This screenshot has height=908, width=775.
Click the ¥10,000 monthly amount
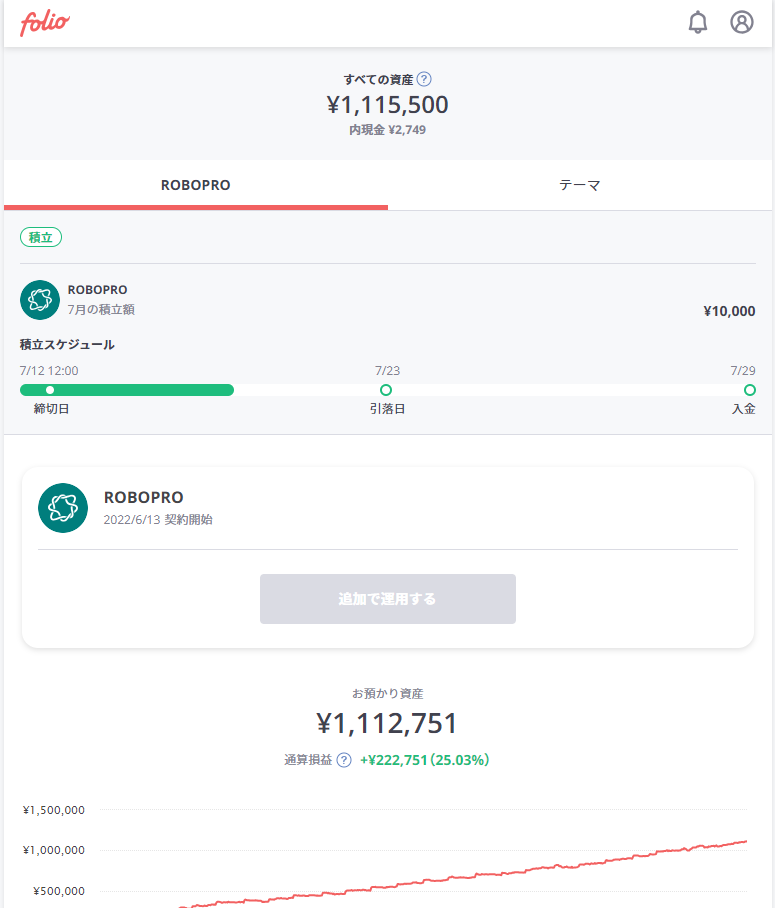click(x=729, y=311)
